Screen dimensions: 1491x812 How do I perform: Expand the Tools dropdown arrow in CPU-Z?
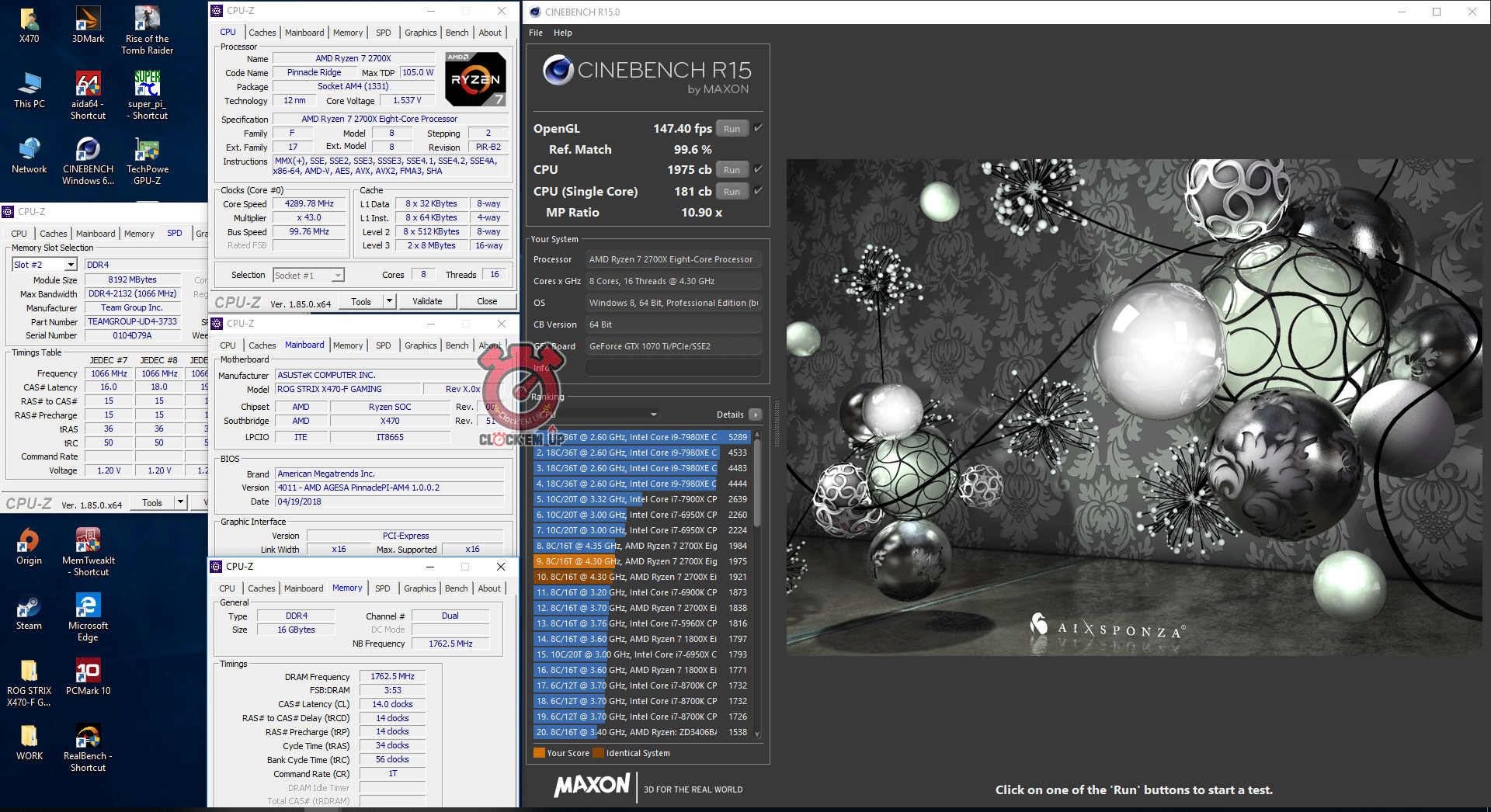click(x=389, y=301)
